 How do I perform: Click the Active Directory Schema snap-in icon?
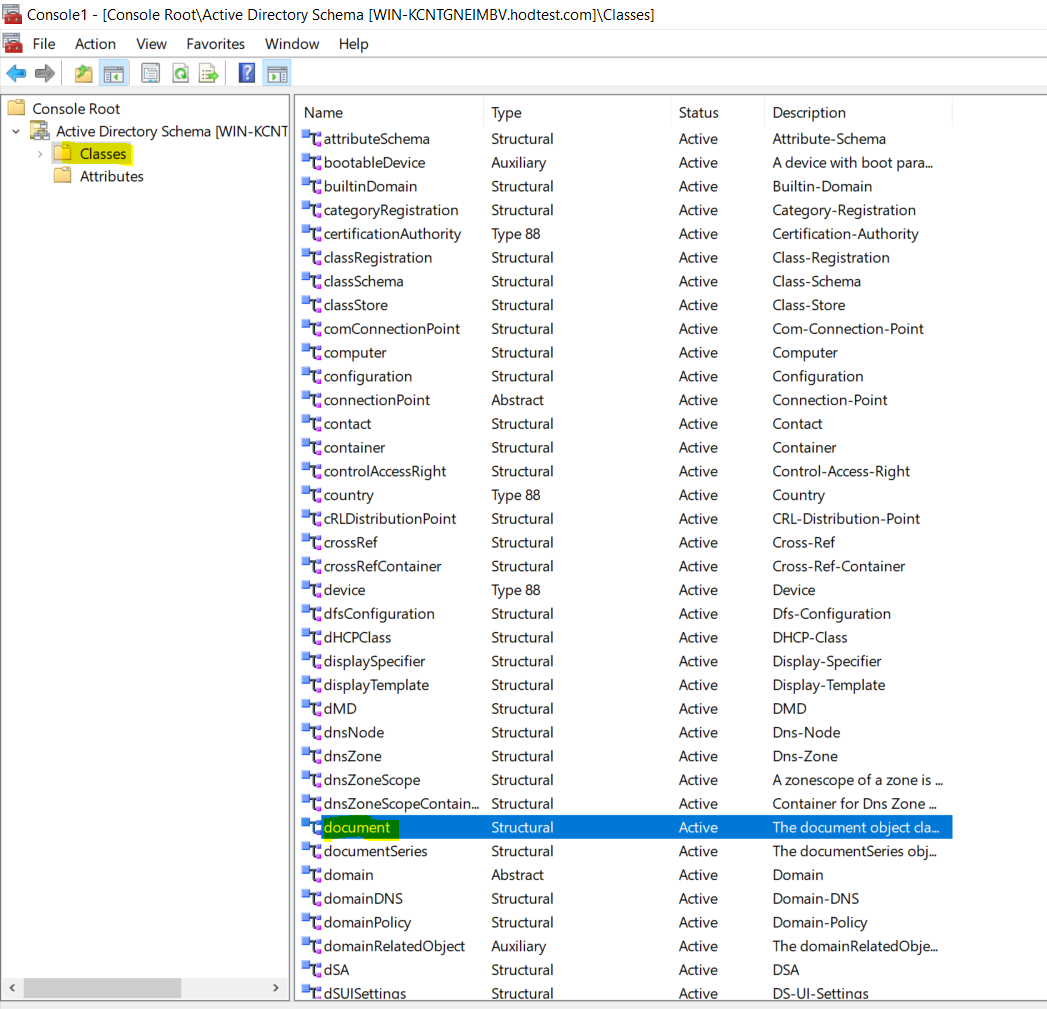38,130
